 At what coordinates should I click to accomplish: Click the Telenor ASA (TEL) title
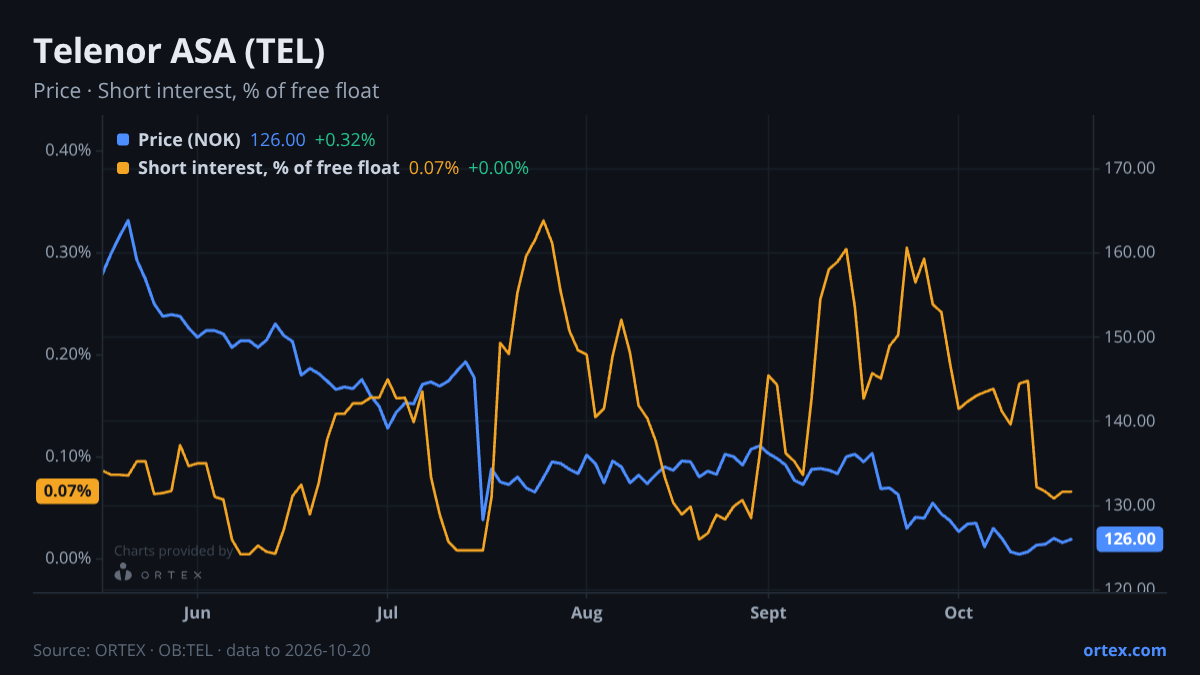179,51
